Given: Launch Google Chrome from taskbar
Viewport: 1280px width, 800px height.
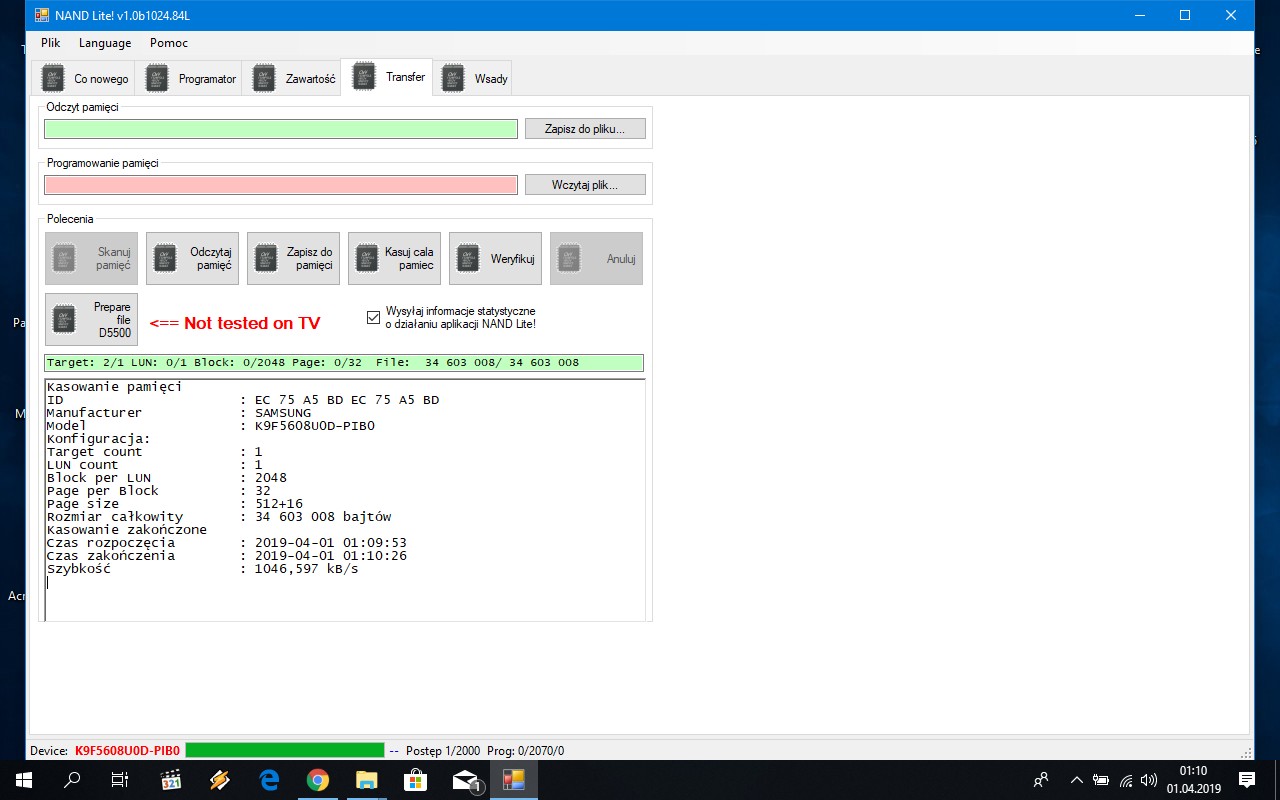Looking at the screenshot, I should pyautogui.click(x=318, y=780).
